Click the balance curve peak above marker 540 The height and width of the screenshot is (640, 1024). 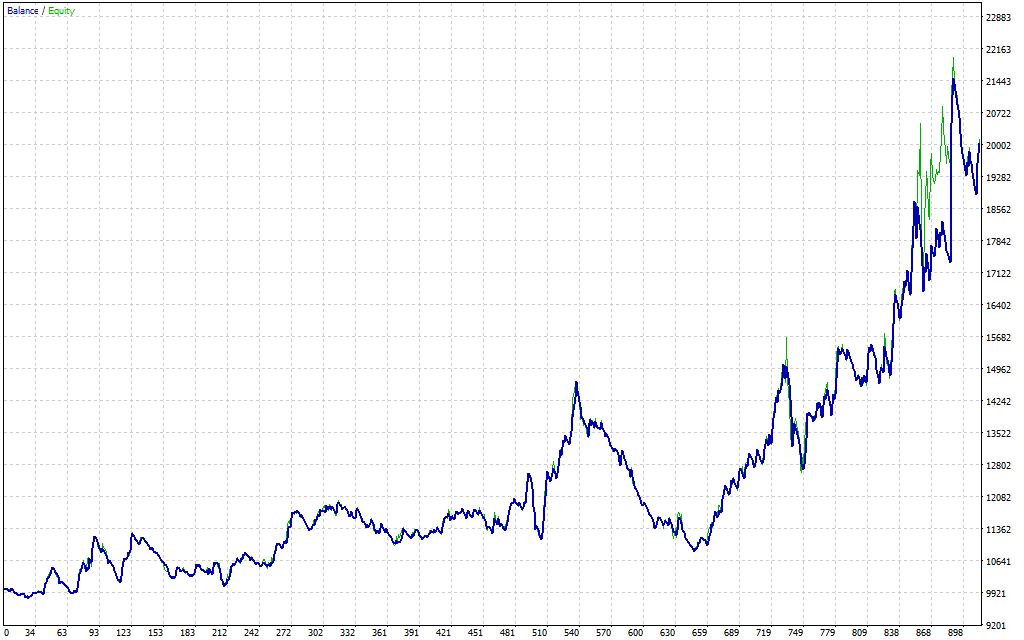tap(576, 382)
